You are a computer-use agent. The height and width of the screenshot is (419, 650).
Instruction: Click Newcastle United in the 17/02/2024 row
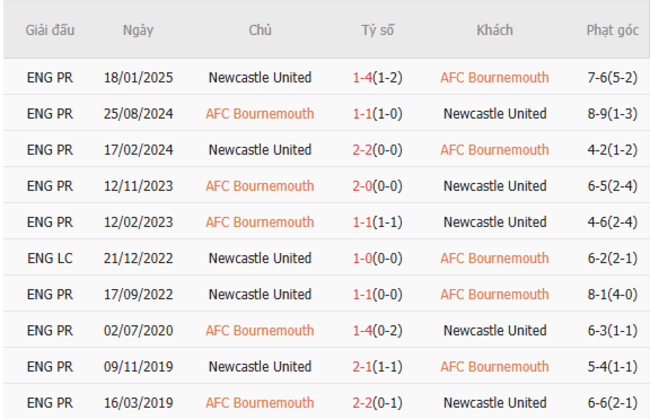260,150
